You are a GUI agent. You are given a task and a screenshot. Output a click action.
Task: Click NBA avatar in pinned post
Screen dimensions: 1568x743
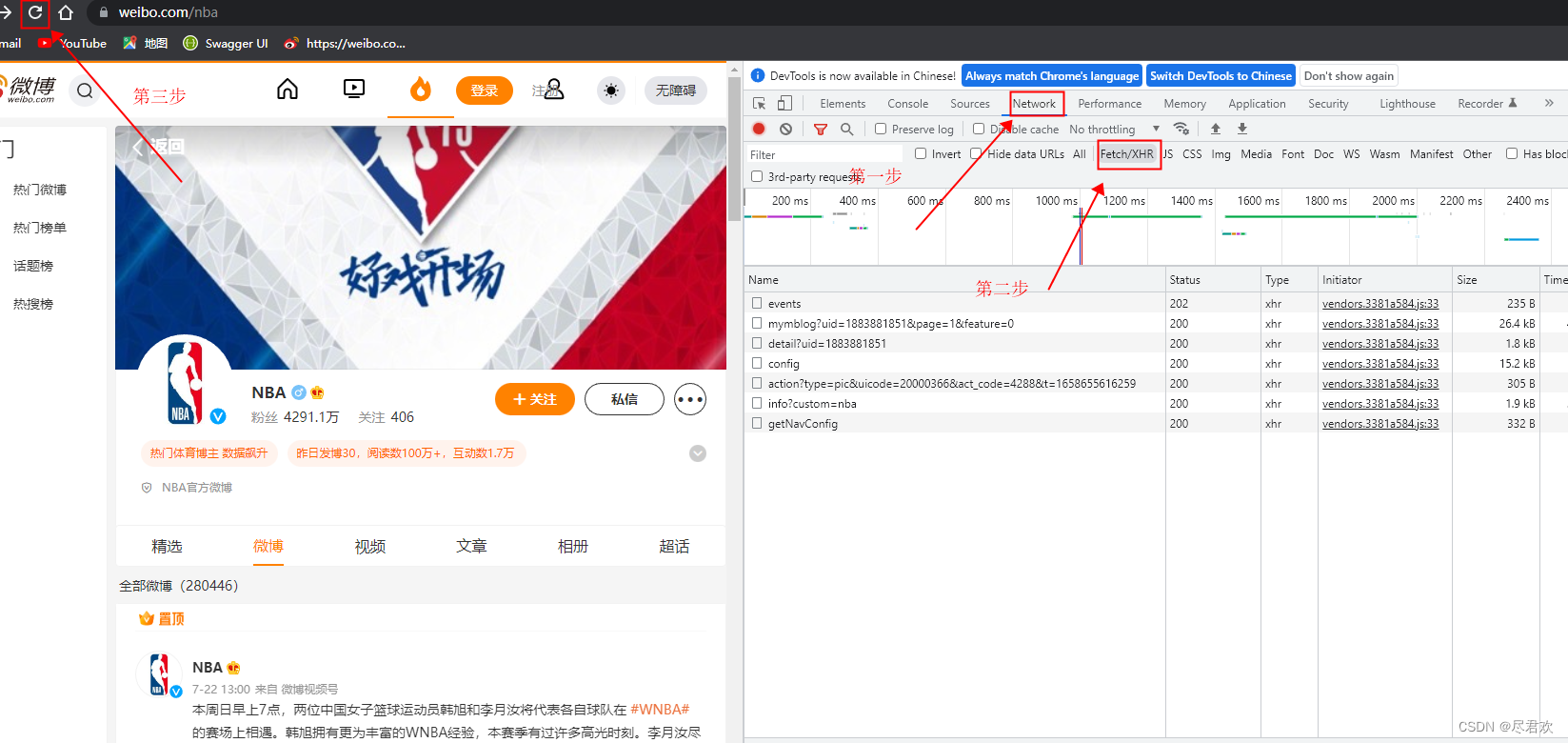coord(159,674)
